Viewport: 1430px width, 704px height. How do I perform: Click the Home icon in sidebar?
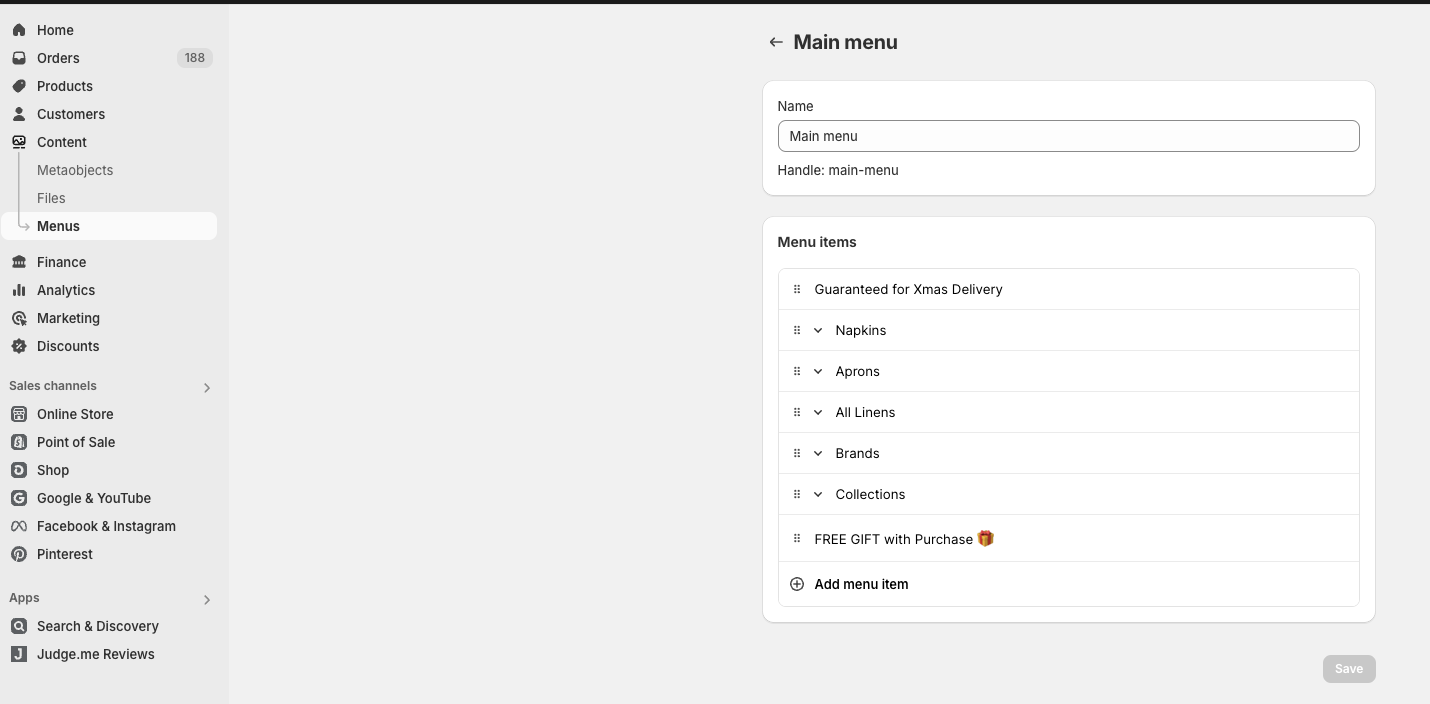point(19,30)
